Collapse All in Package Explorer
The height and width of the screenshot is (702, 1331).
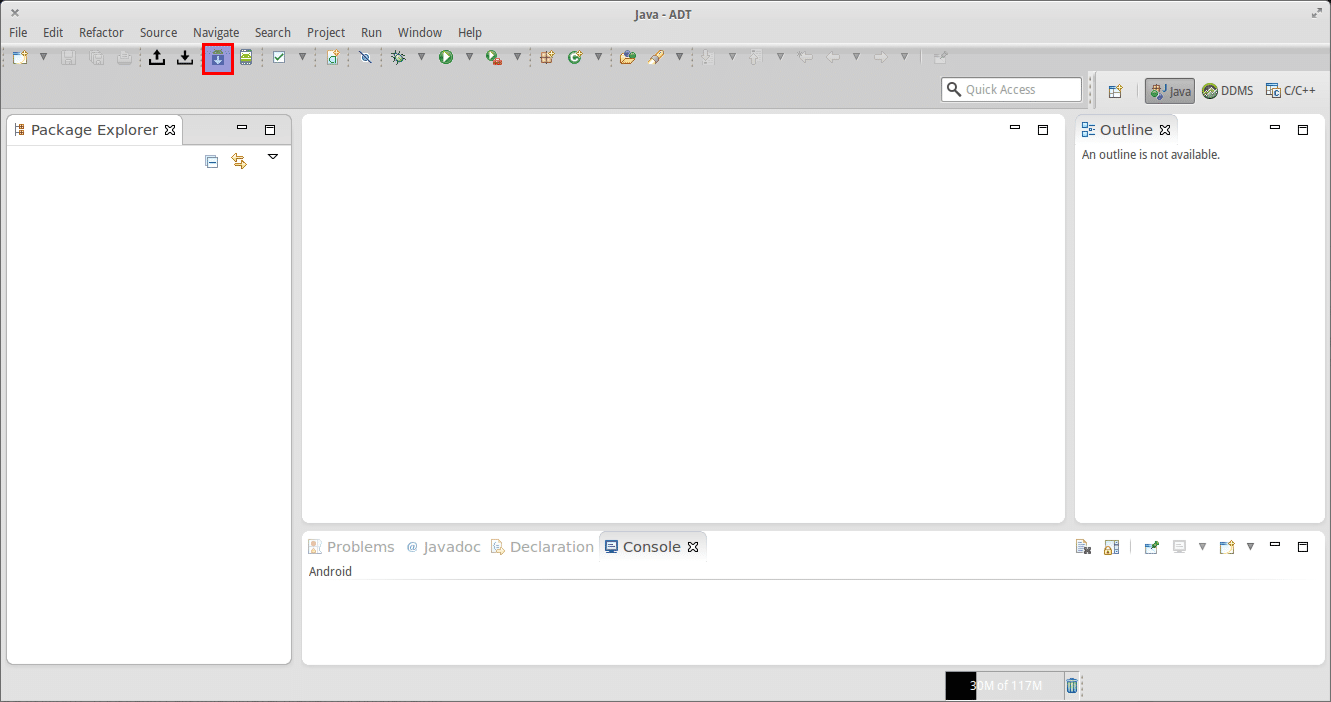[211, 161]
